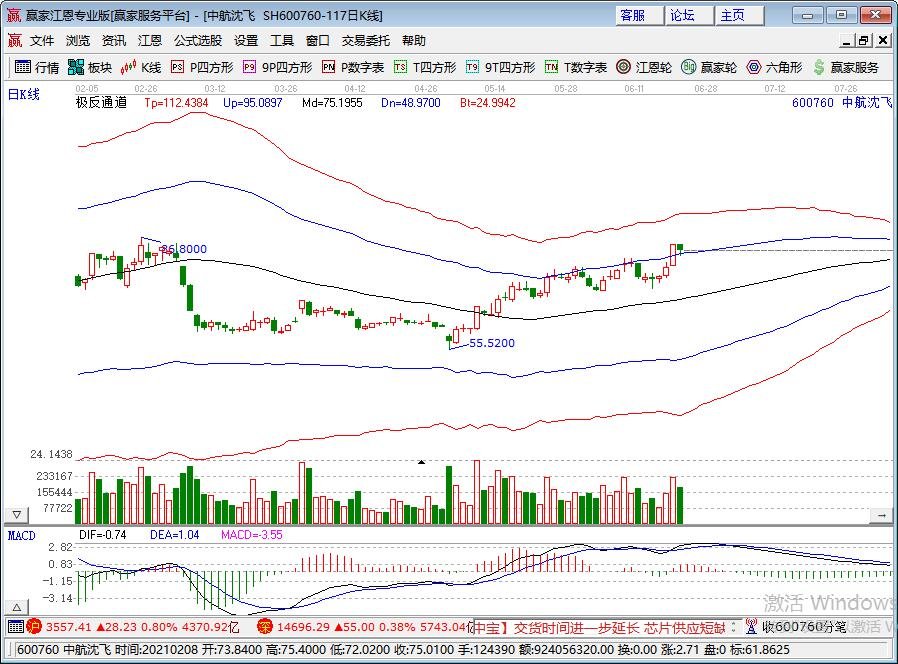The image size is (898, 664).
Task: Open the 帮助 menu
Action: [x=413, y=41]
